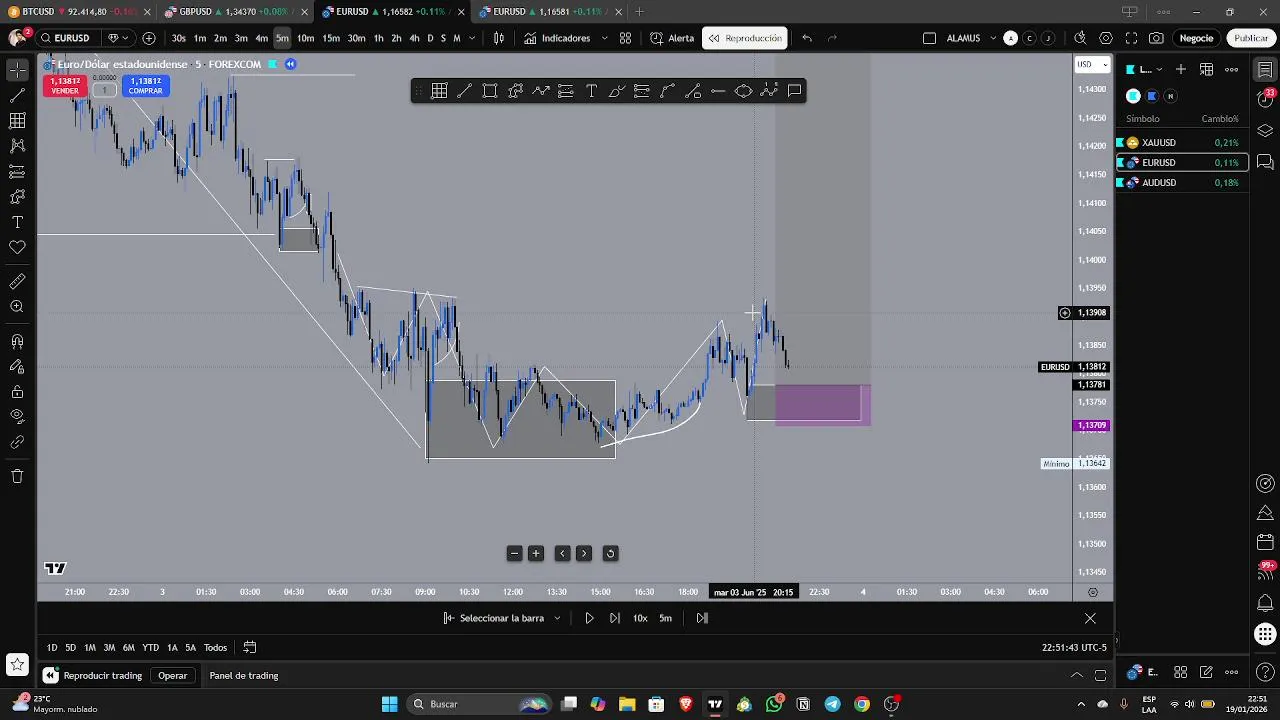Select the ruler measure tool
The image size is (1280, 720).
(x=17, y=282)
